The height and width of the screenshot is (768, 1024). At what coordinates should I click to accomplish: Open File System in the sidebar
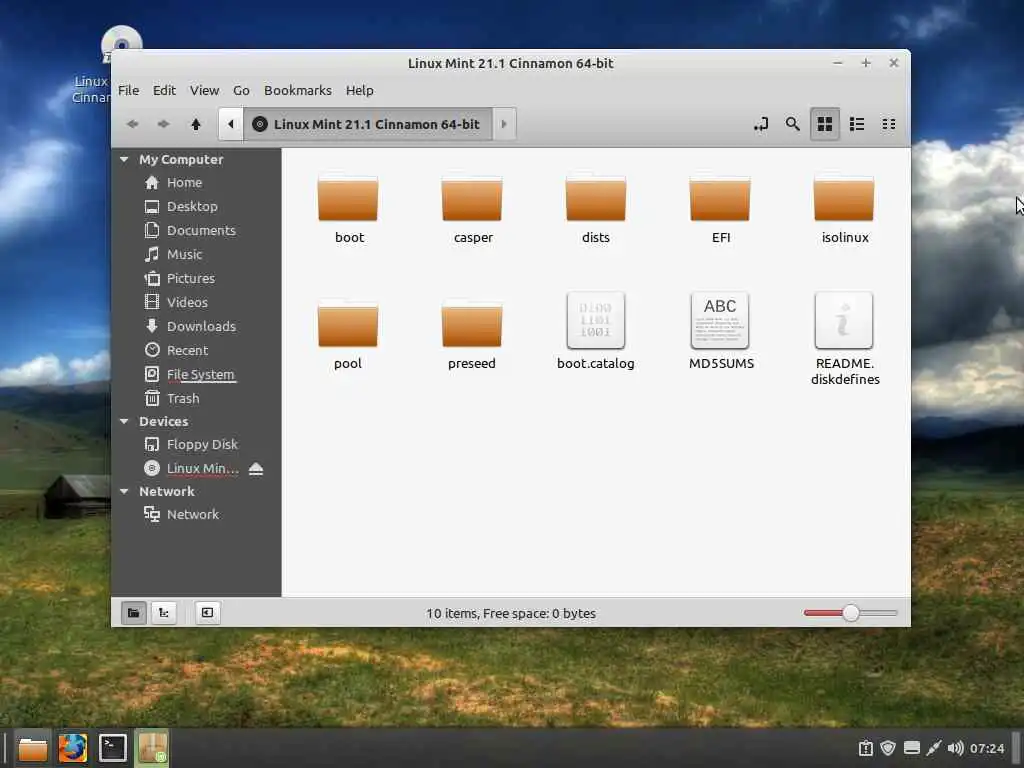tap(197, 375)
